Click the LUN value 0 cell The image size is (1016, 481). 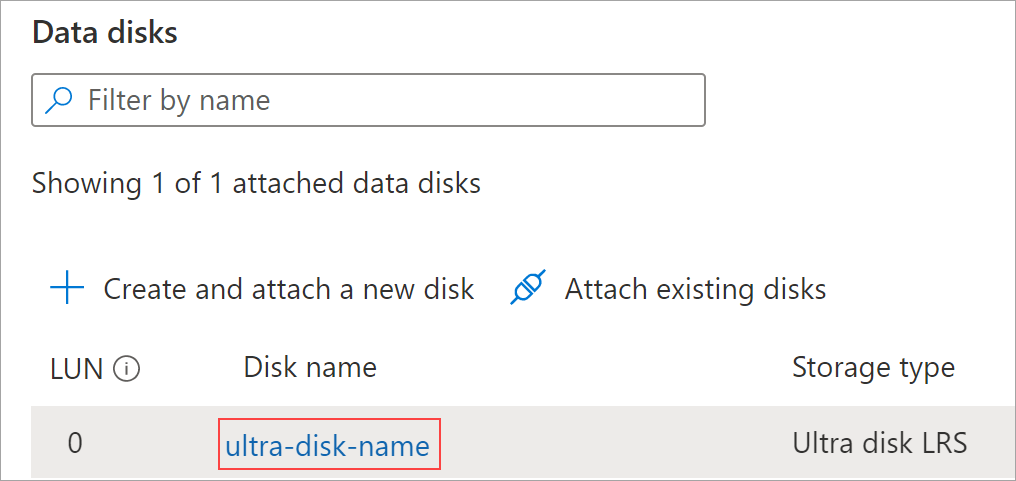(x=75, y=444)
